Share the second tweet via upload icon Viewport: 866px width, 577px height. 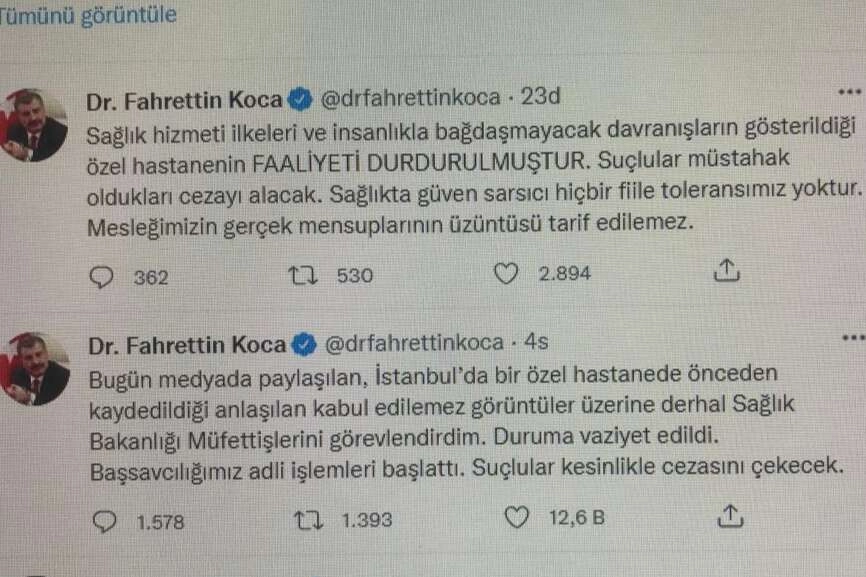[731, 515]
